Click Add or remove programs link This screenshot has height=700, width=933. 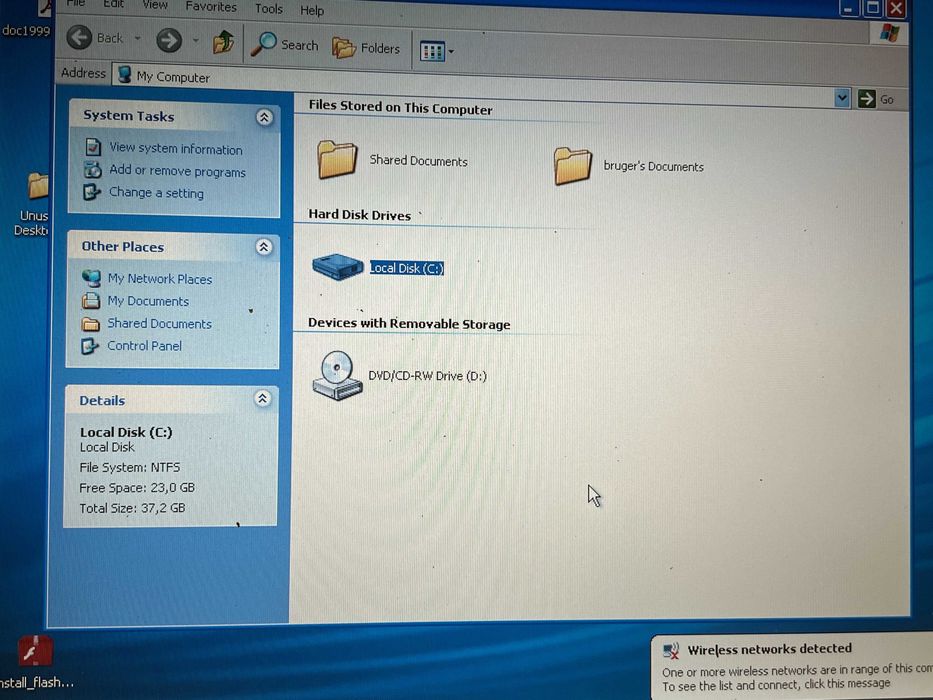(177, 171)
